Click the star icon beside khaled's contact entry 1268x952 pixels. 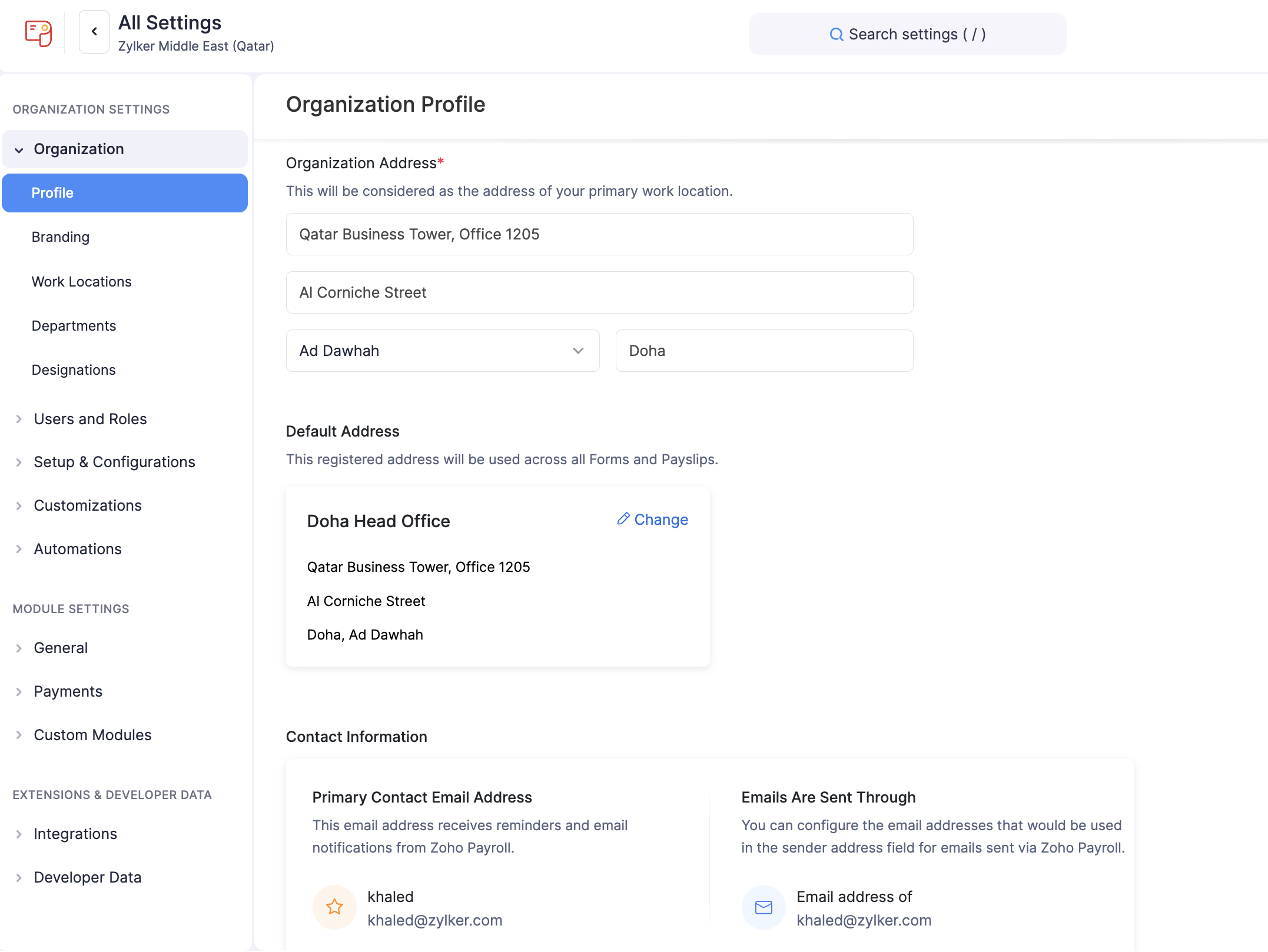(x=334, y=907)
